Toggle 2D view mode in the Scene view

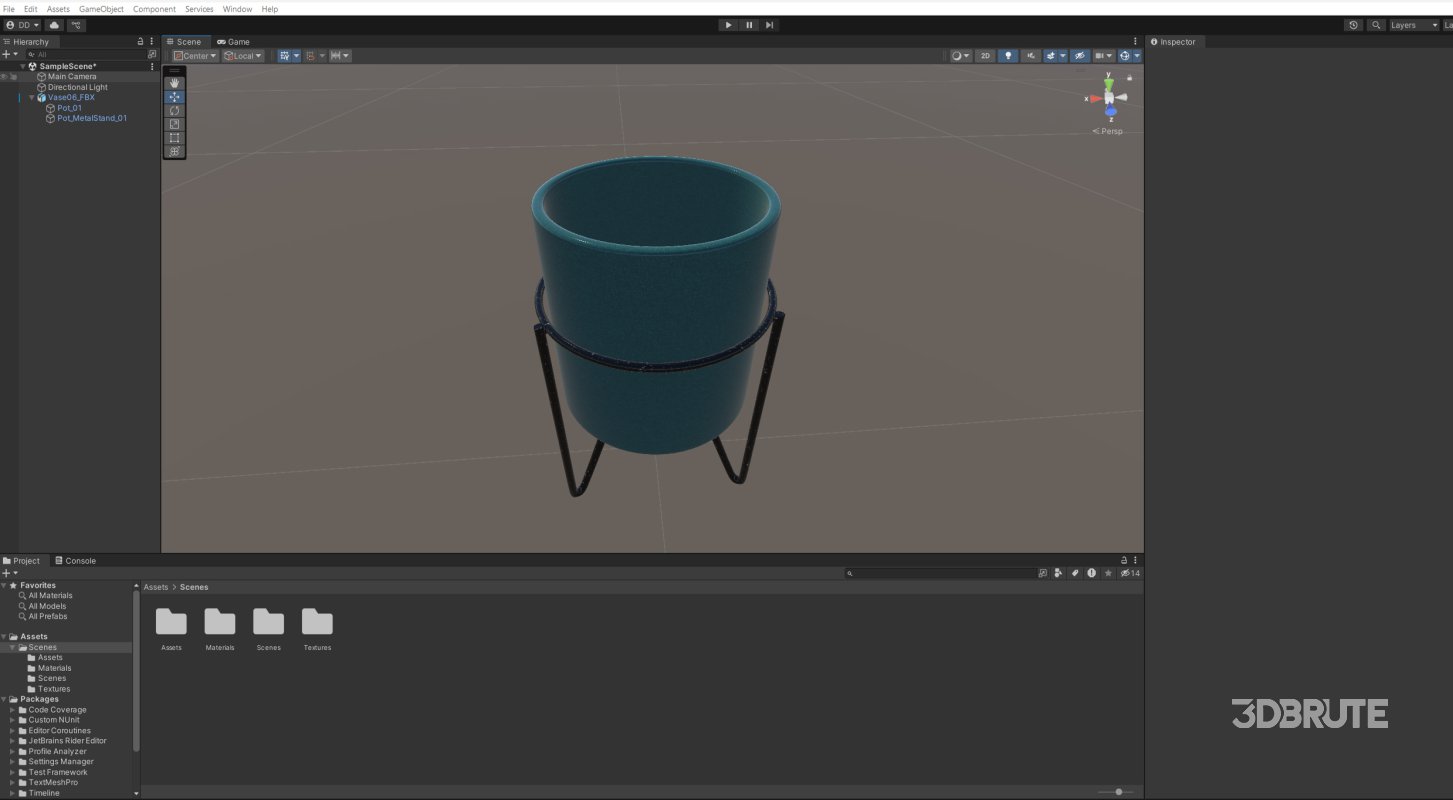[986, 56]
